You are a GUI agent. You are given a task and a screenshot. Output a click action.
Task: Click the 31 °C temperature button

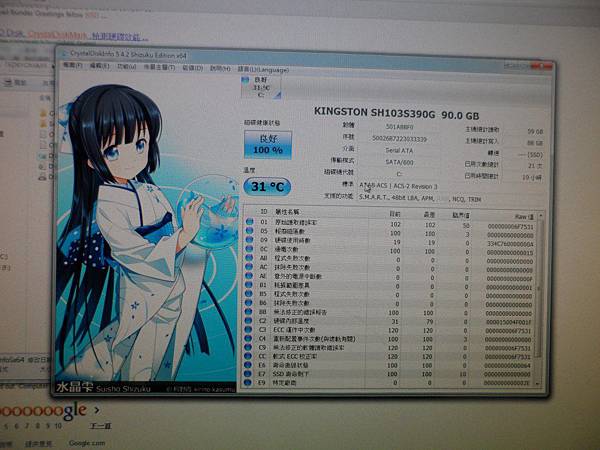point(267,186)
